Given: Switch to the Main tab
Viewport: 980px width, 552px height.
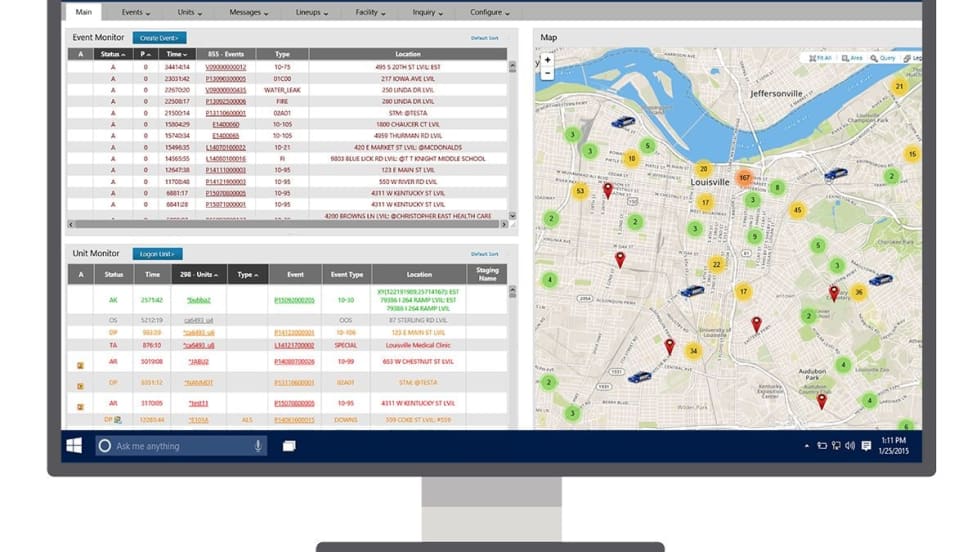Looking at the screenshot, I should pyautogui.click(x=86, y=13).
